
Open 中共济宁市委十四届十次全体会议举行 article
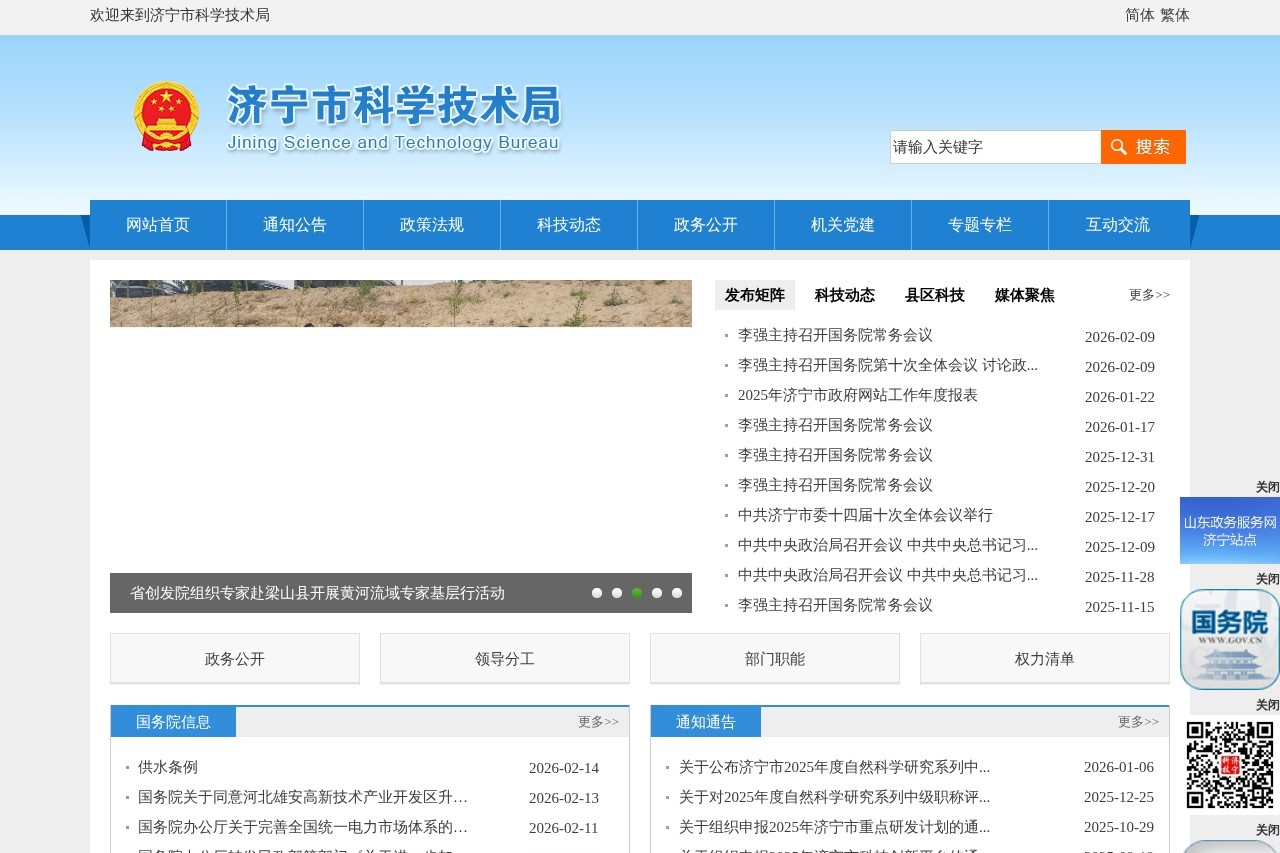[x=865, y=515]
